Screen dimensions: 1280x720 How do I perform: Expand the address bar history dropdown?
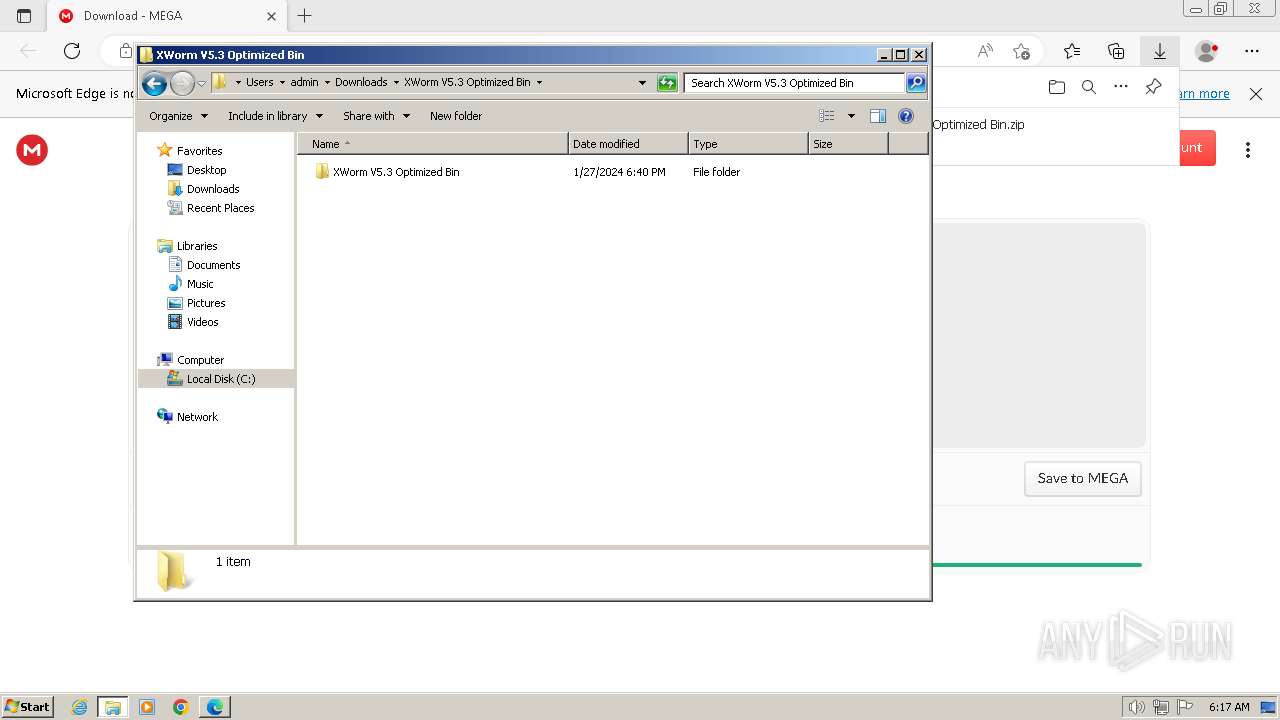point(642,83)
